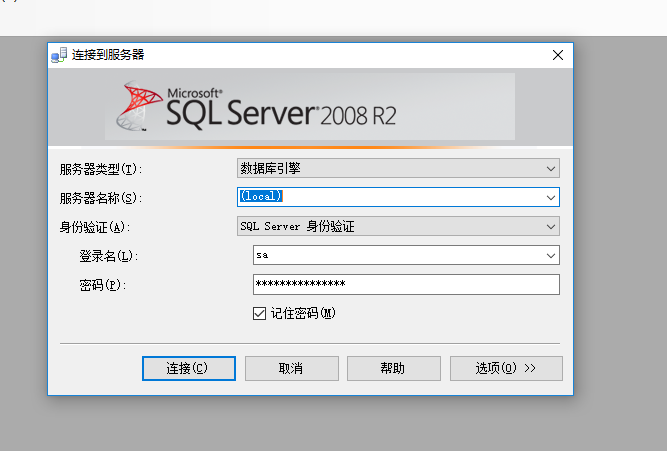Screen dimensions: 667x451
Task: Click the 密码(P) label
Action: pyautogui.click(x=103, y=285)
